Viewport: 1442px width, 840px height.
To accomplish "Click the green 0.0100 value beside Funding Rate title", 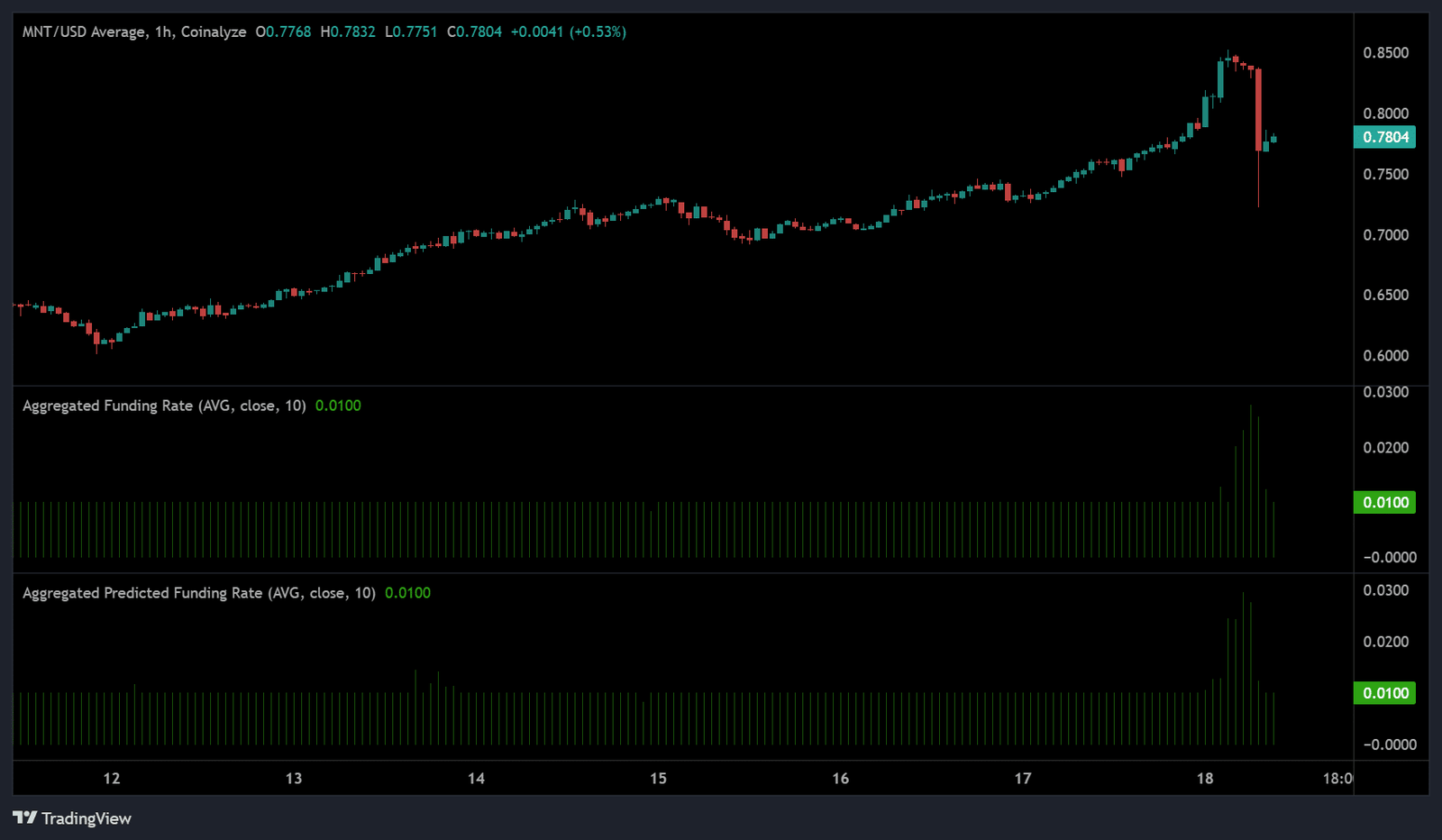I will pyautogui.click(x=338, y=406).
